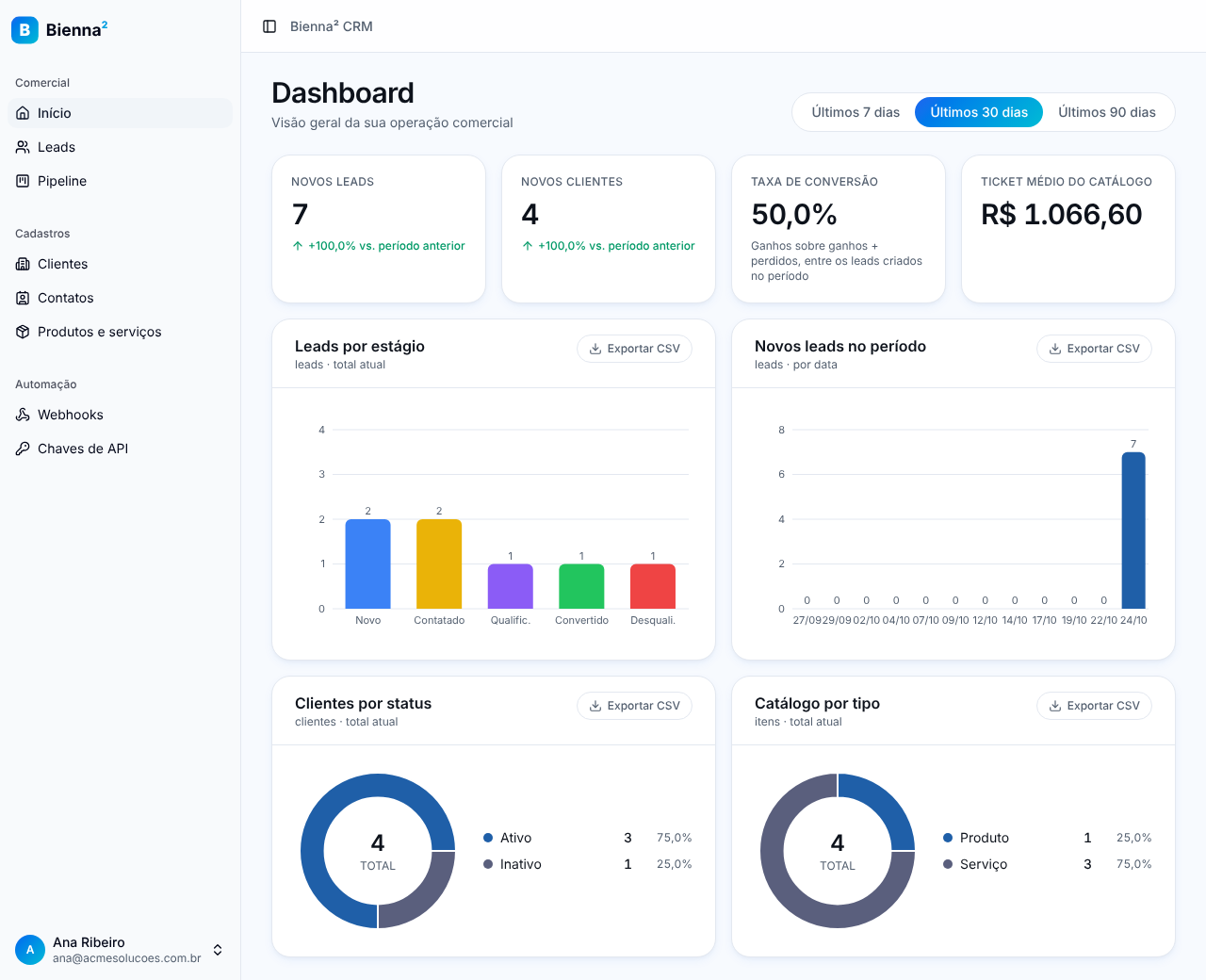
Task: Toggle the sidebar panel icon
Action: click(x=269, y=26)
